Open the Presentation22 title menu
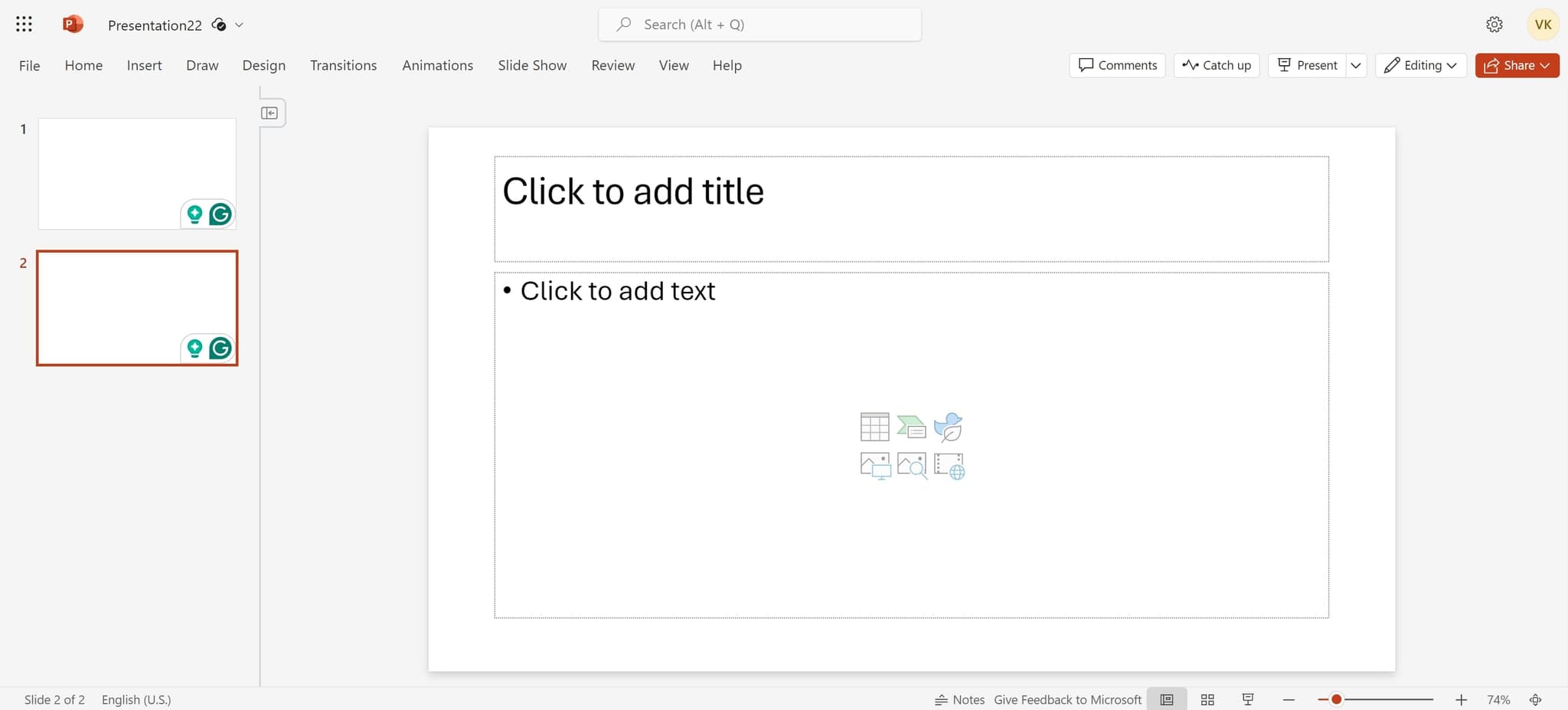Image resolution: width=1568 pixels, height=710 pixels. click(x=238, y=25)
